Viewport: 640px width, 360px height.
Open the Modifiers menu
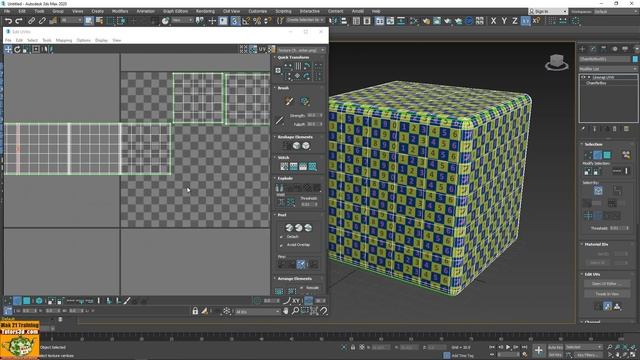120,11
